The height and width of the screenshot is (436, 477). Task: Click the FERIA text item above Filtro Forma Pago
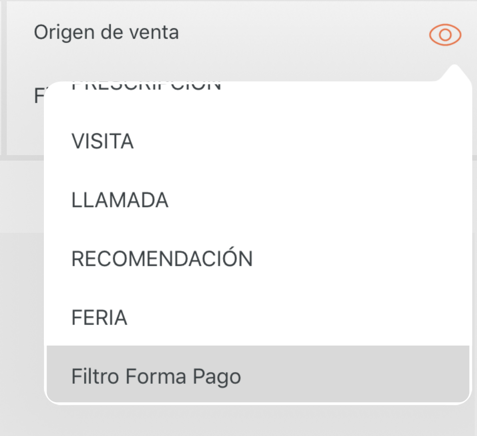99,317
